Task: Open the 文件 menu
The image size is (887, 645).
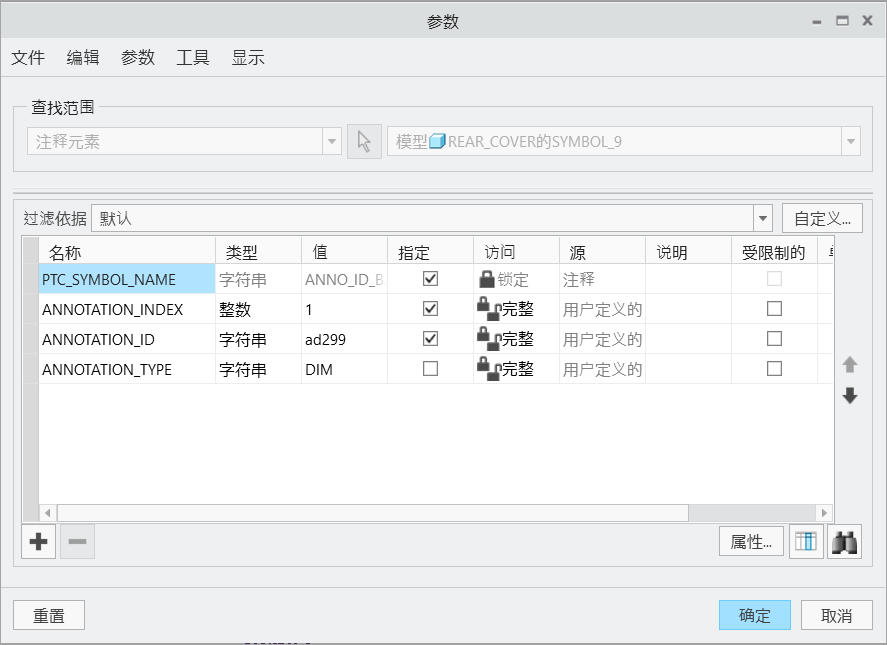Action: click(x=28, y=58)
